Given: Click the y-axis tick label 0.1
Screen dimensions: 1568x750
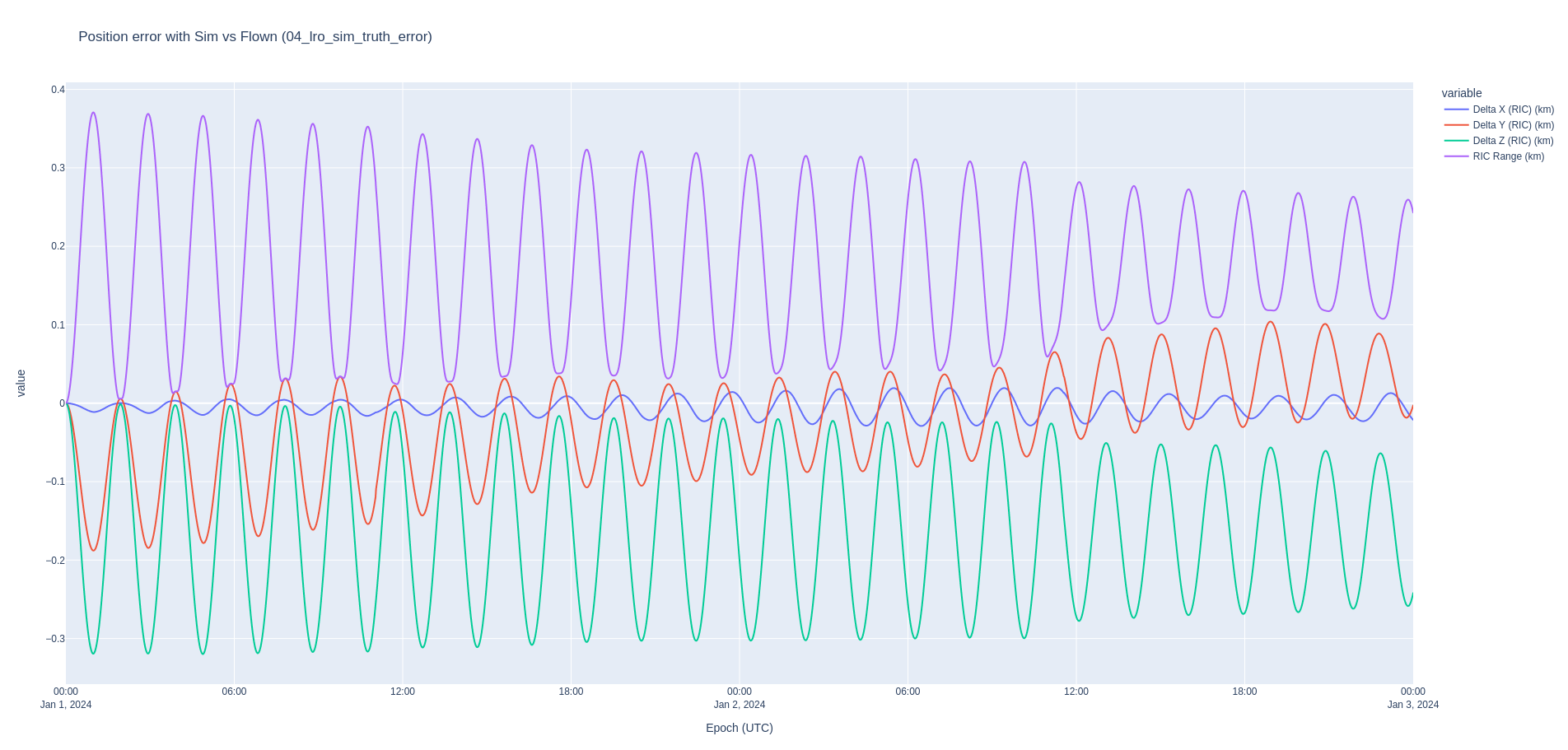Looking at the screenshot, I should click(58, 325).
